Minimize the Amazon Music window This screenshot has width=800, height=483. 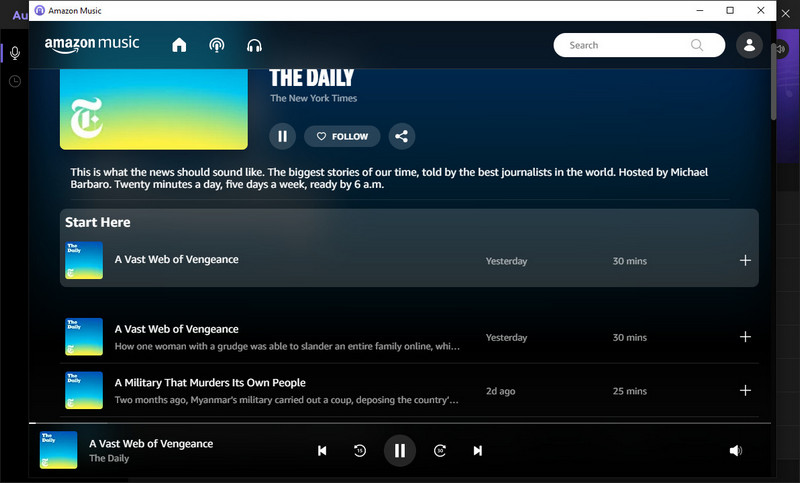pyautogui.click(x=700, y=10)
